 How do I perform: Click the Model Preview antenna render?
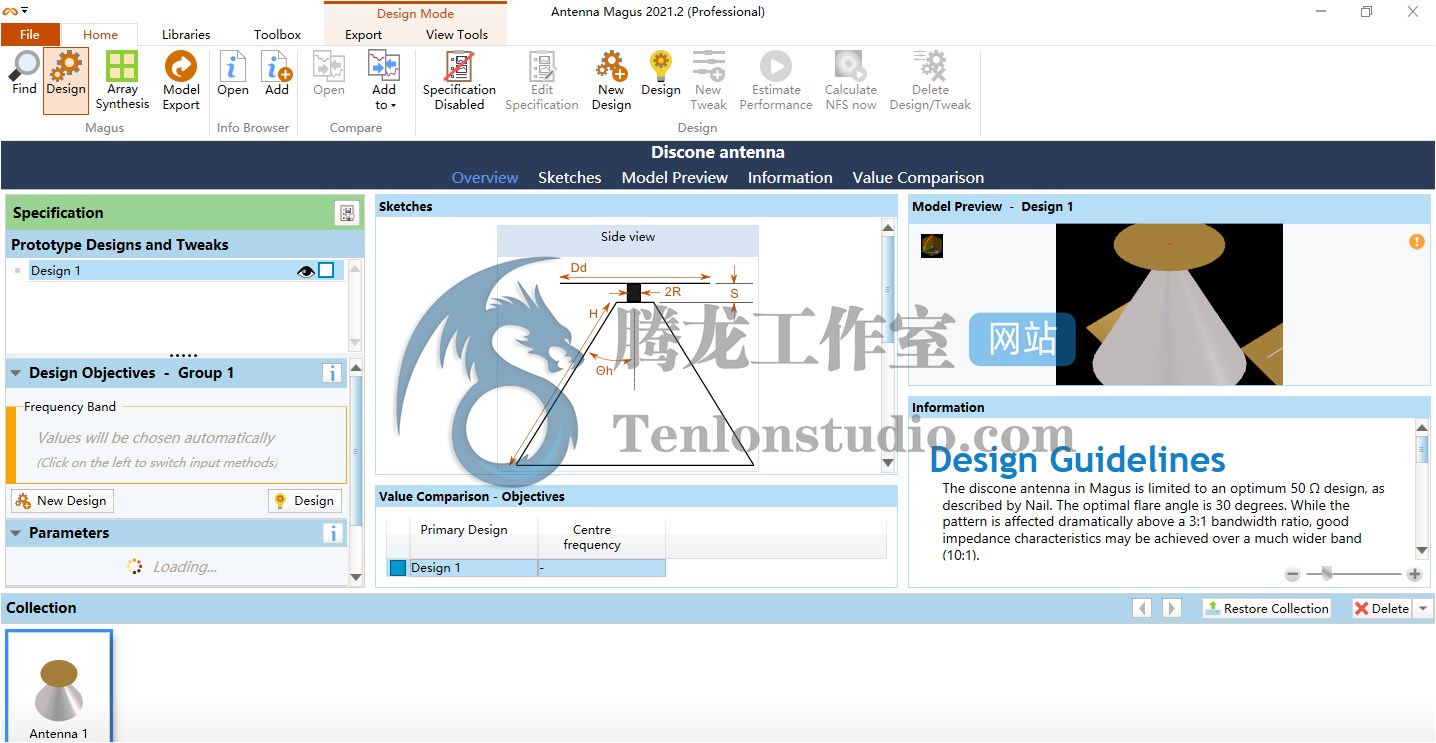[x=1169, y=304]
